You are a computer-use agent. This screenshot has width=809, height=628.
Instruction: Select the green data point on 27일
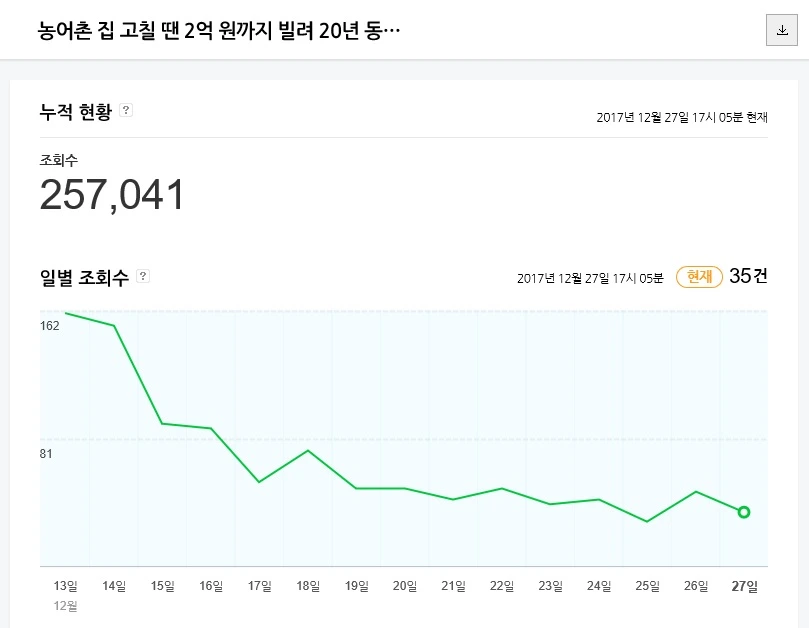743,513
